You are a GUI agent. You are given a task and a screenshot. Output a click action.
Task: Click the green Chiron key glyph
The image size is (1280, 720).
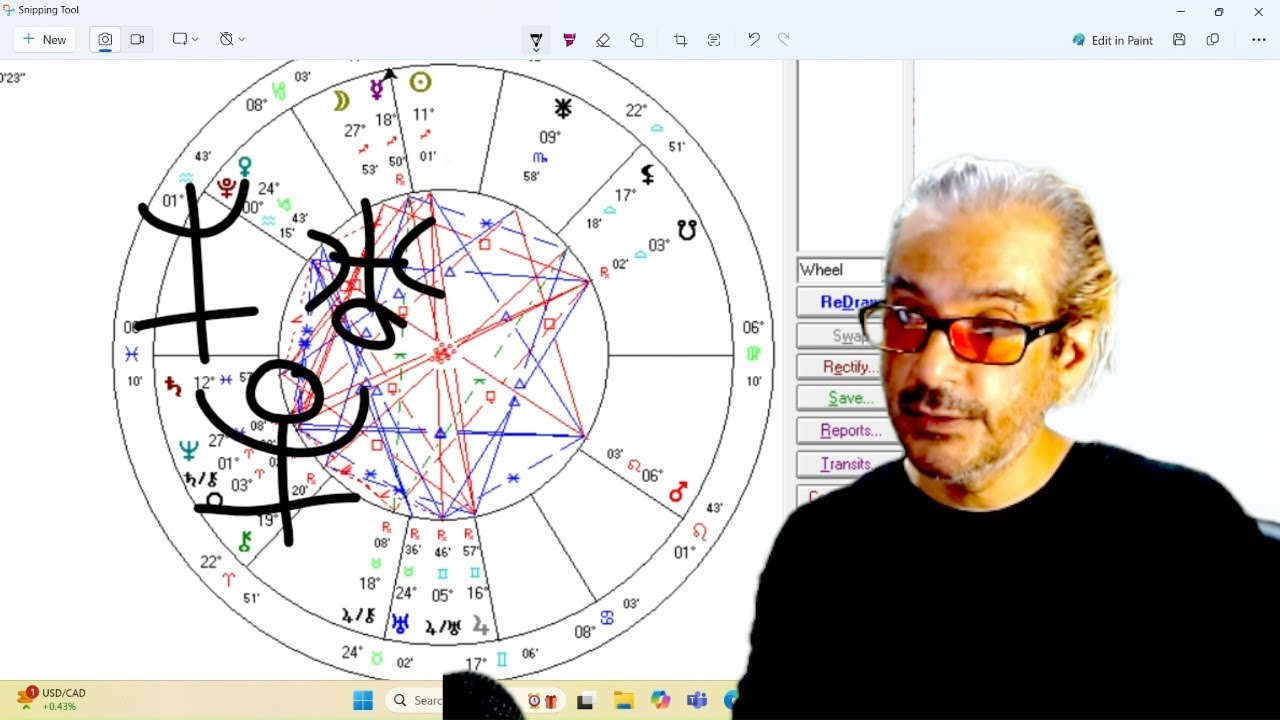click(x=244, y=541)
